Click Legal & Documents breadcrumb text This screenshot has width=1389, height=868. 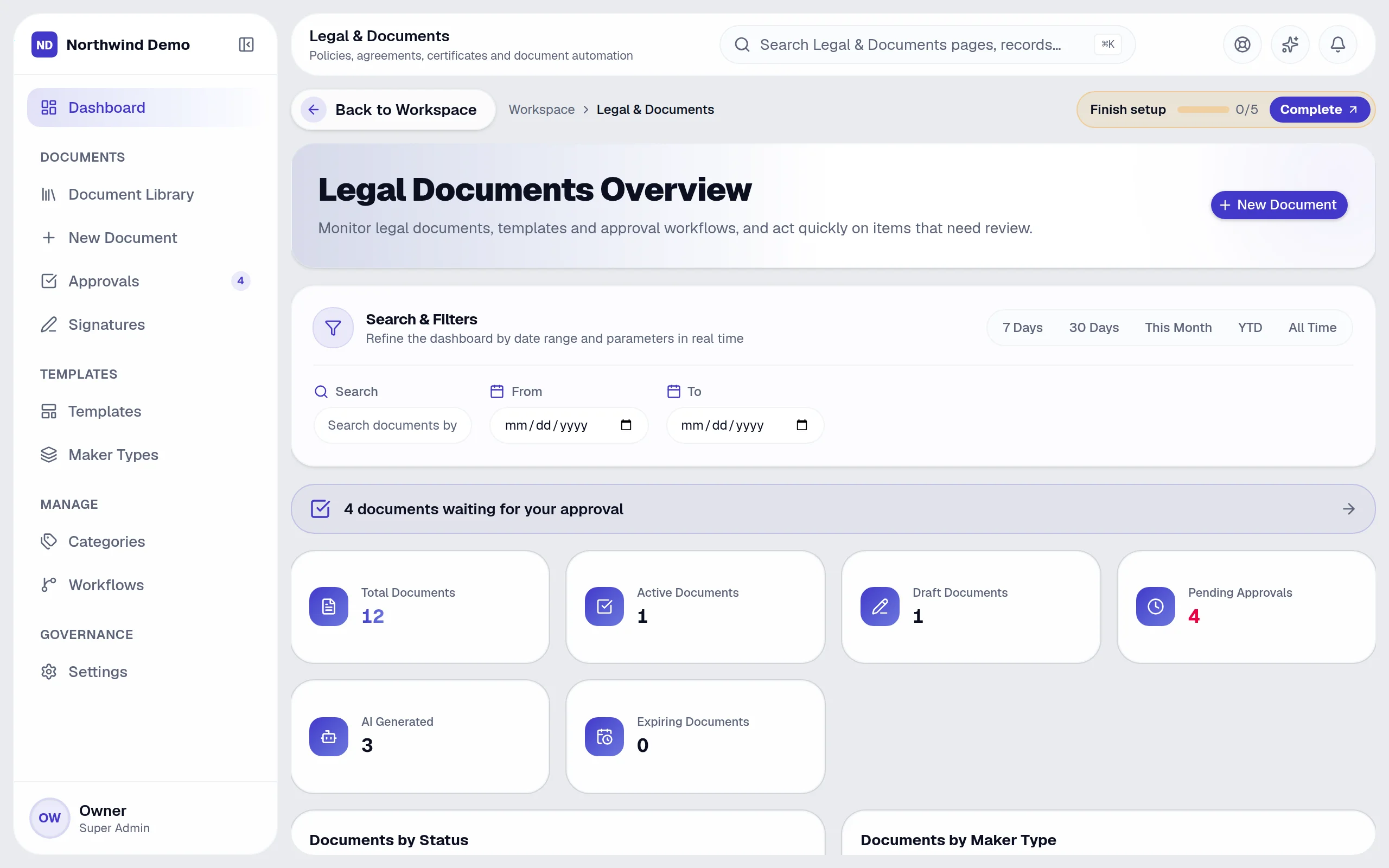click(x=655, y=110)
